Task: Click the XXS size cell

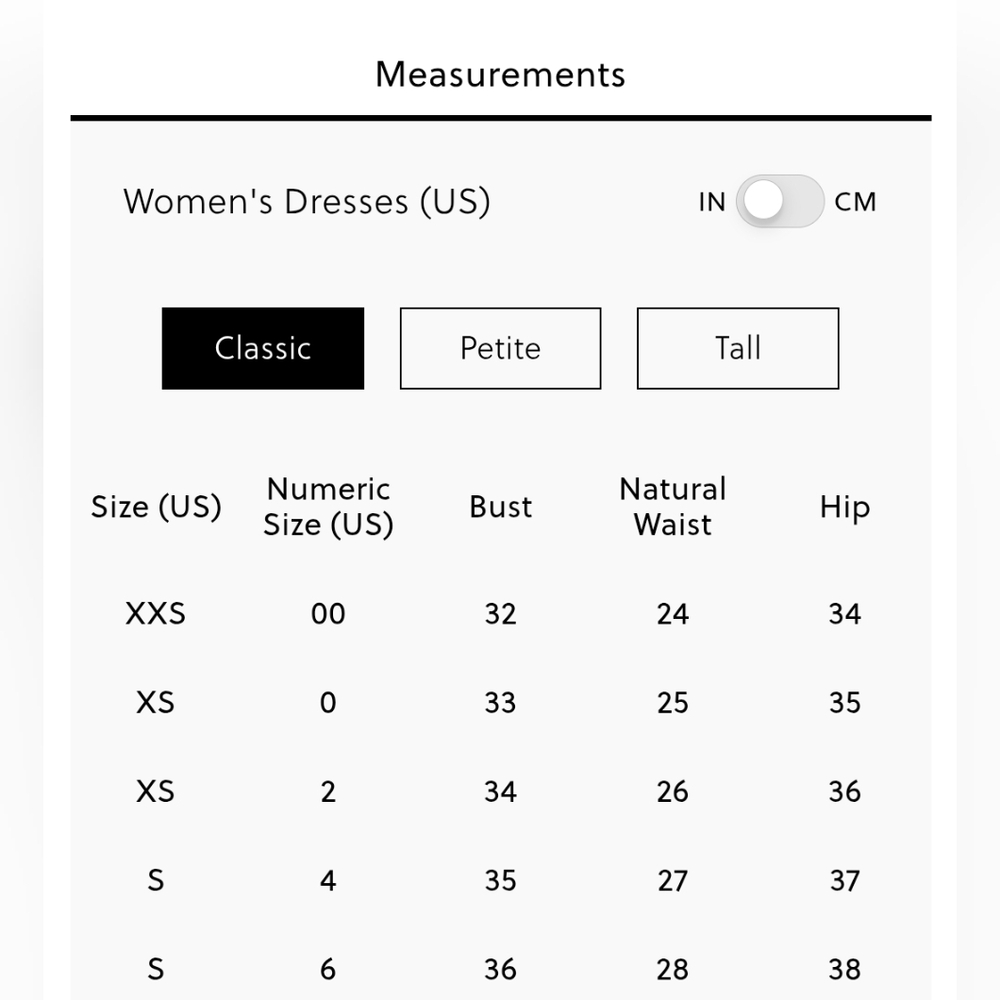Action: [x=156, y=613]
